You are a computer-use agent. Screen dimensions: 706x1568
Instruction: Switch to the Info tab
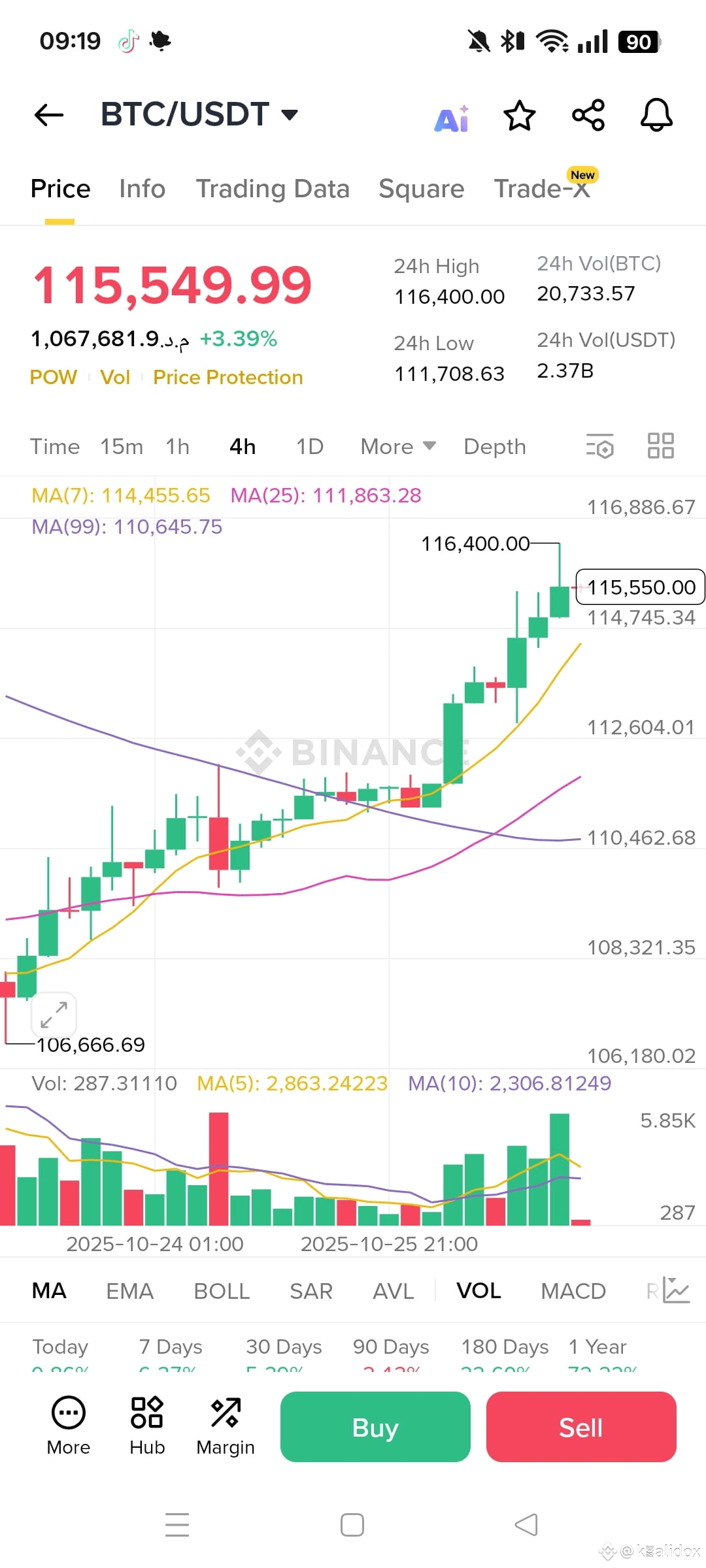tap(142, 189)
